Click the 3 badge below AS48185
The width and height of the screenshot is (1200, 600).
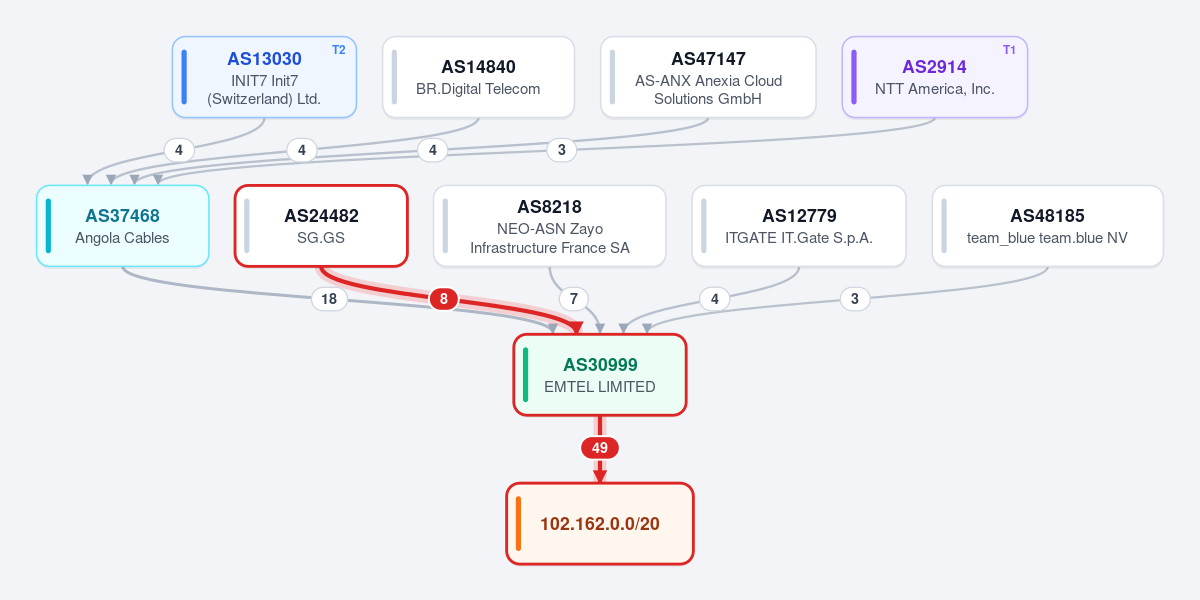(855, 298)
